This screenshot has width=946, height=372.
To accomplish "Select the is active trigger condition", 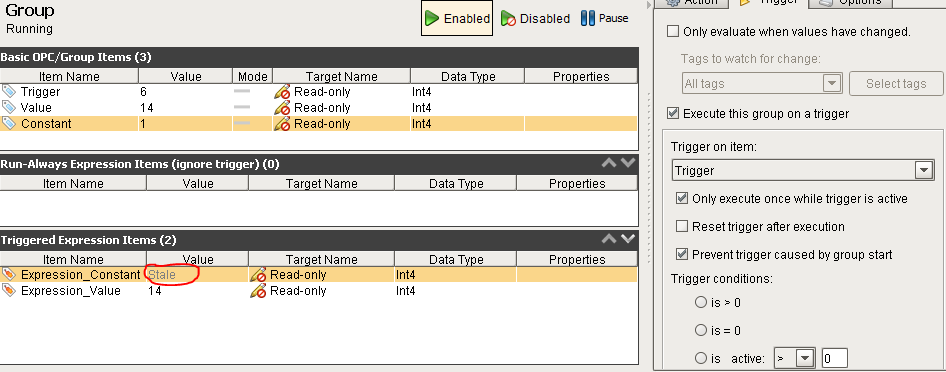I will [701, 358].
